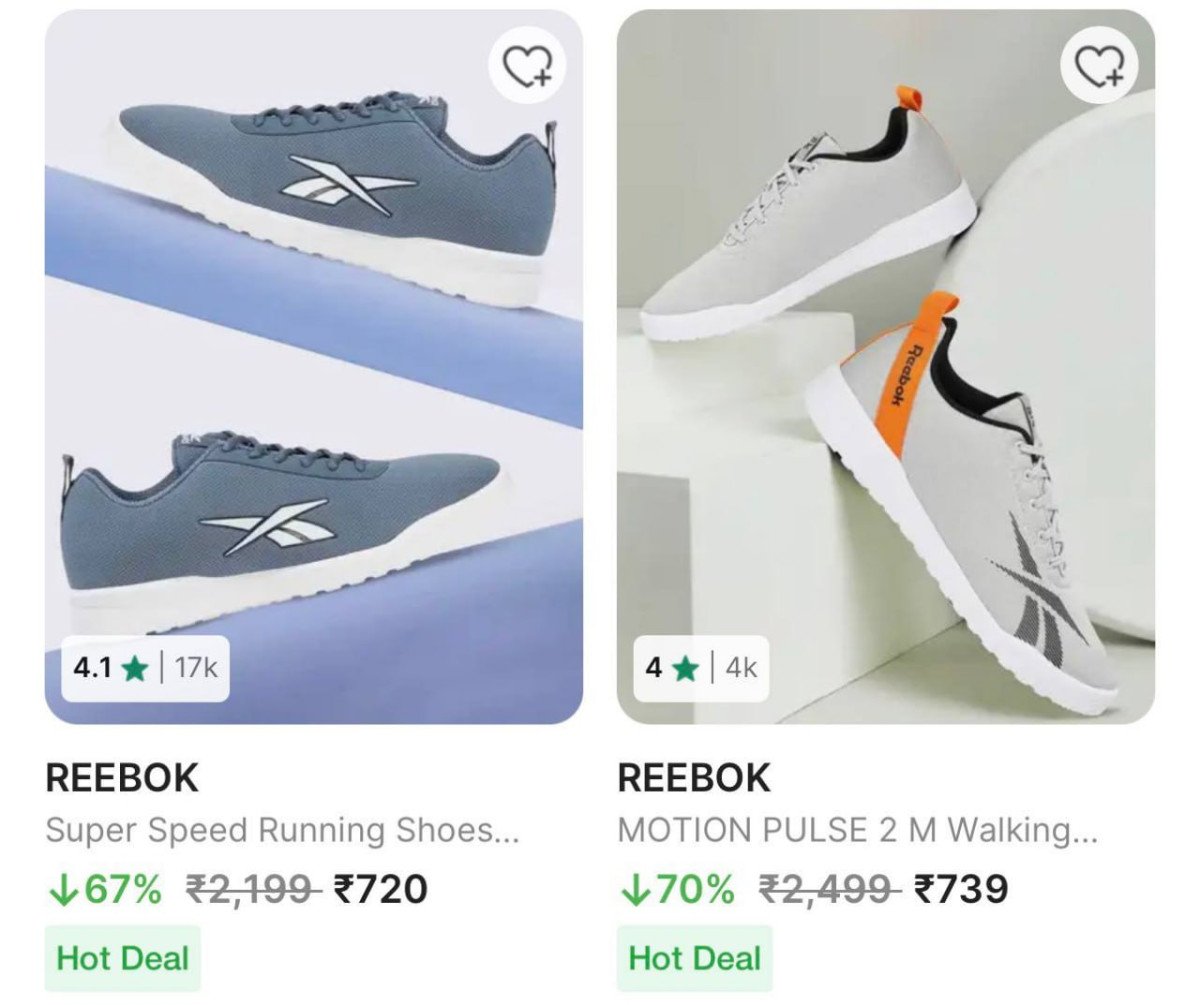
Task: Open Super Speed Running Shoes title
Action: click(283, 830)
